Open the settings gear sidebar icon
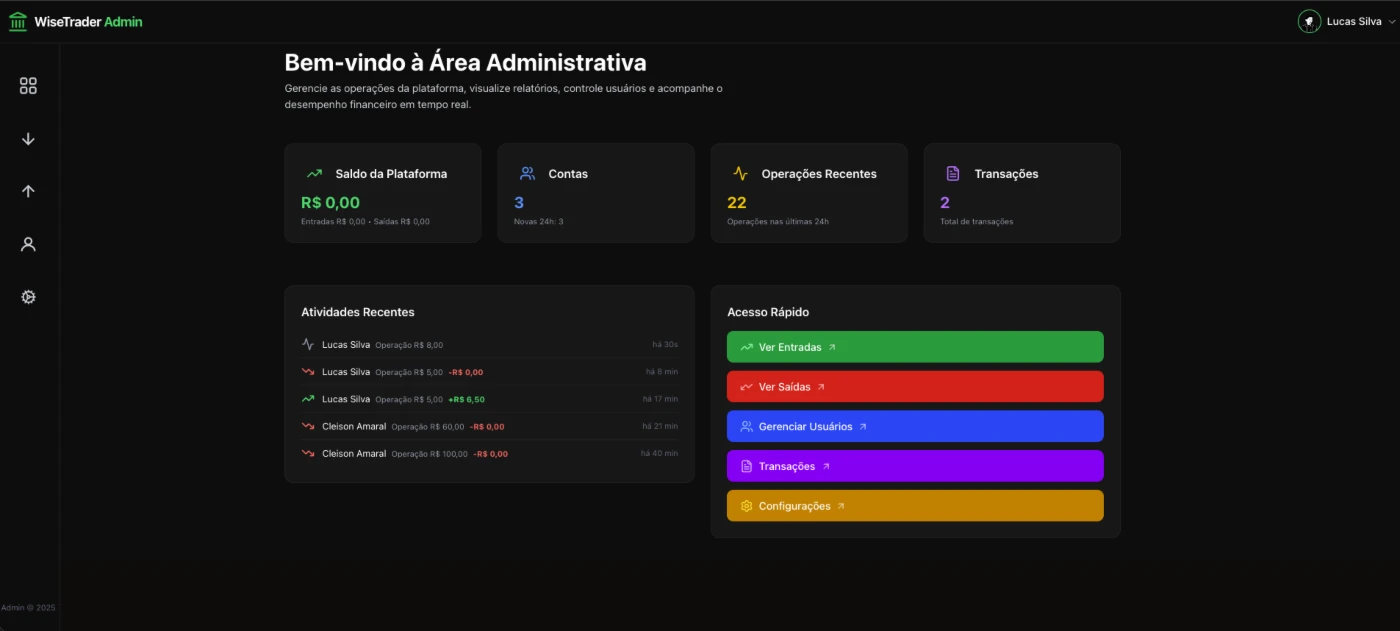 (x=28, y=297)
